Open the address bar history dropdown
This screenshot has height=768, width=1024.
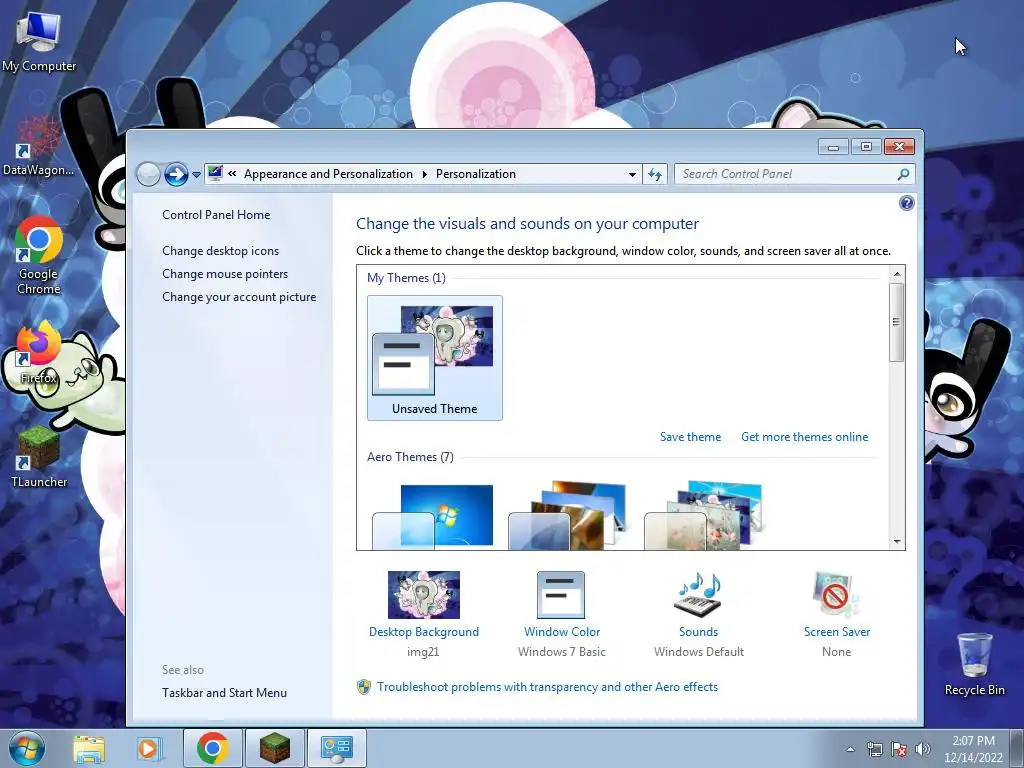632,174
